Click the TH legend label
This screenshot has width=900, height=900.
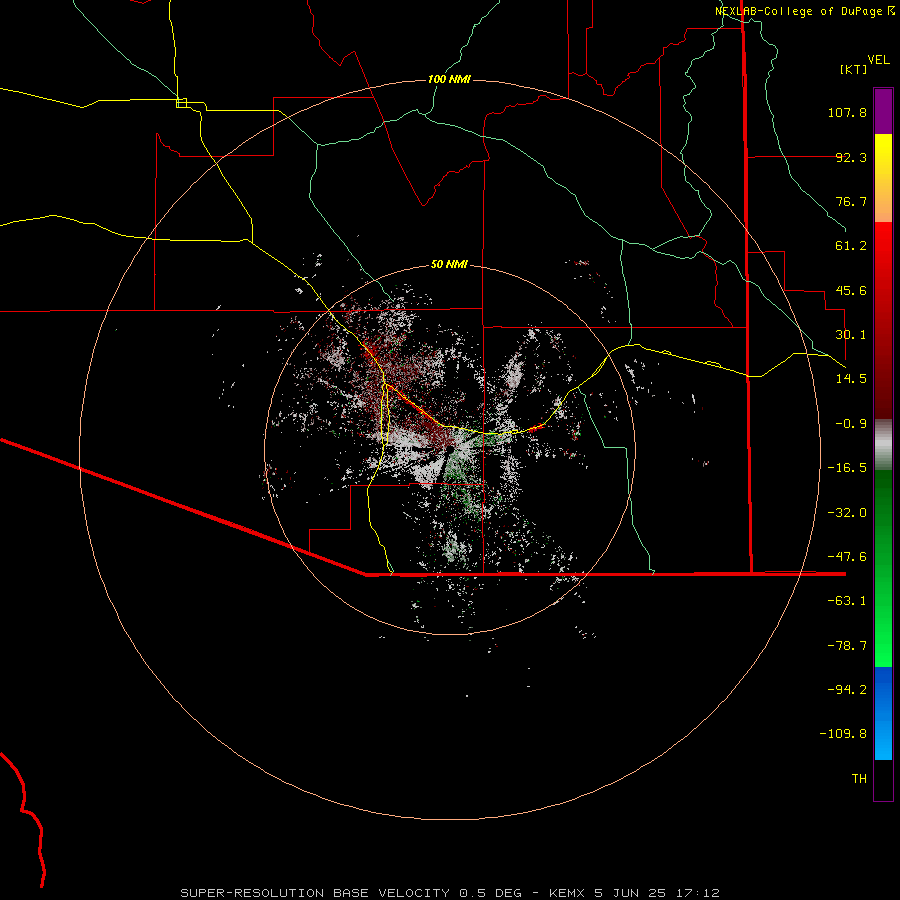(859, 779)
